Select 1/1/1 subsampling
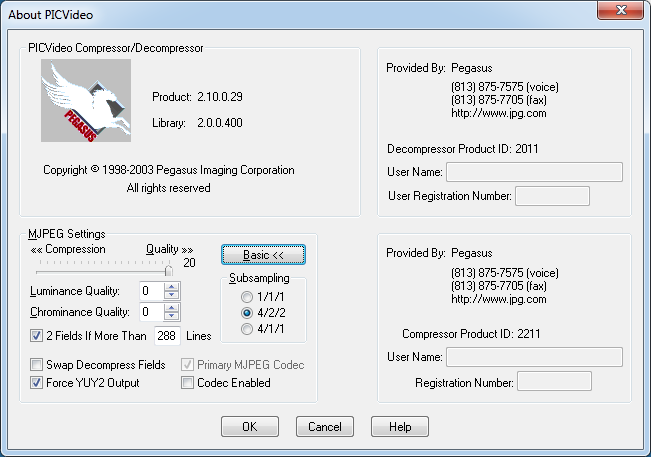651x457 pixels. 247,297
